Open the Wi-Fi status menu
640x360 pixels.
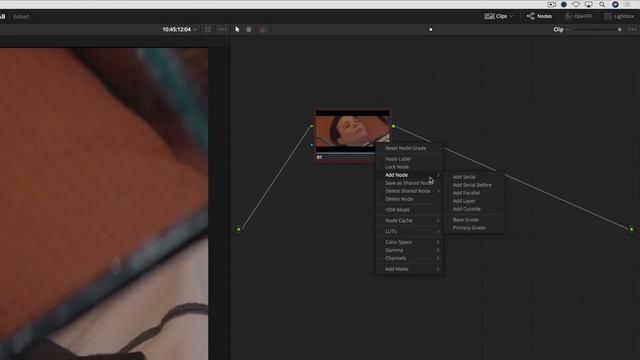click(x=576, y=4)
